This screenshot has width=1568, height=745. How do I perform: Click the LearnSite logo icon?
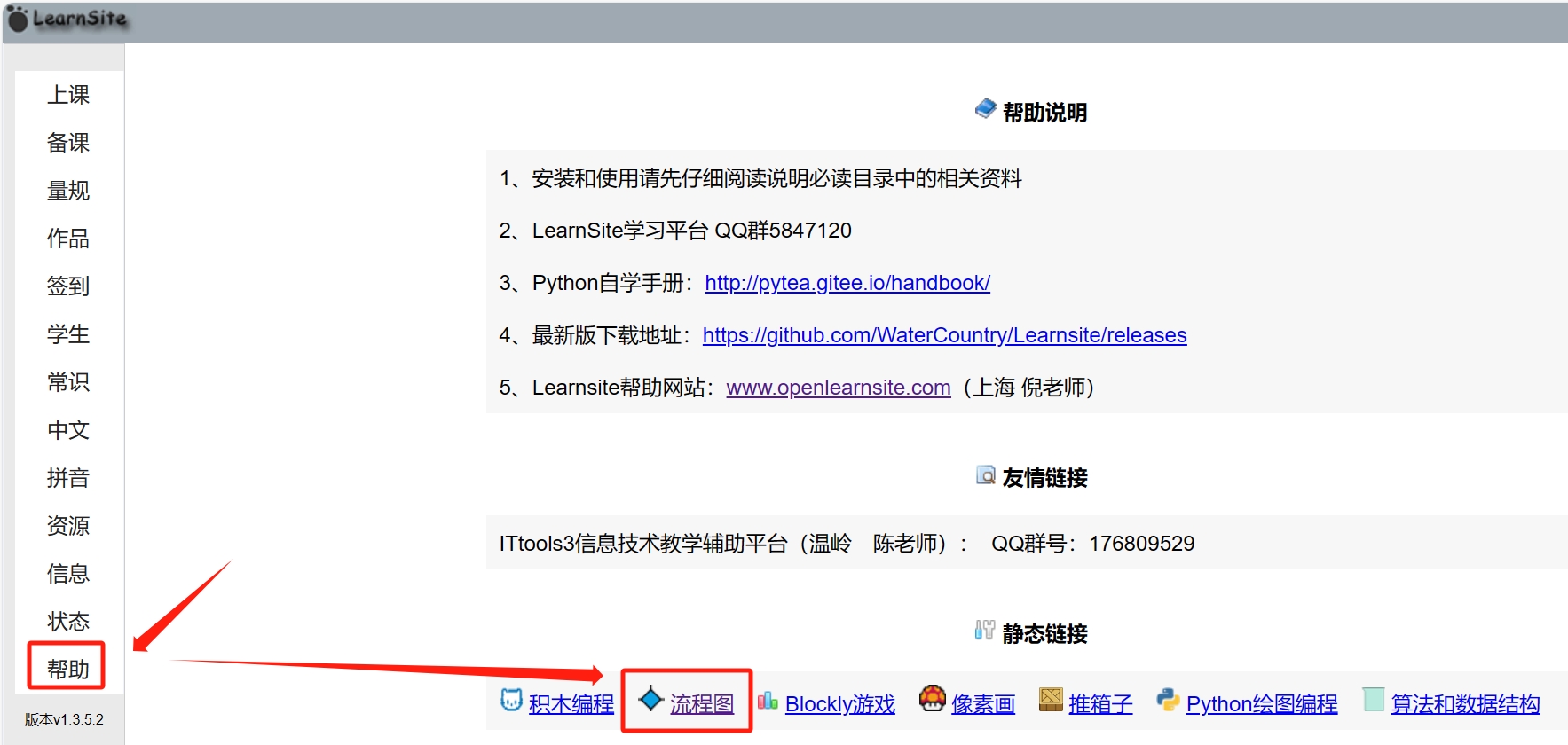click(18, 19)
